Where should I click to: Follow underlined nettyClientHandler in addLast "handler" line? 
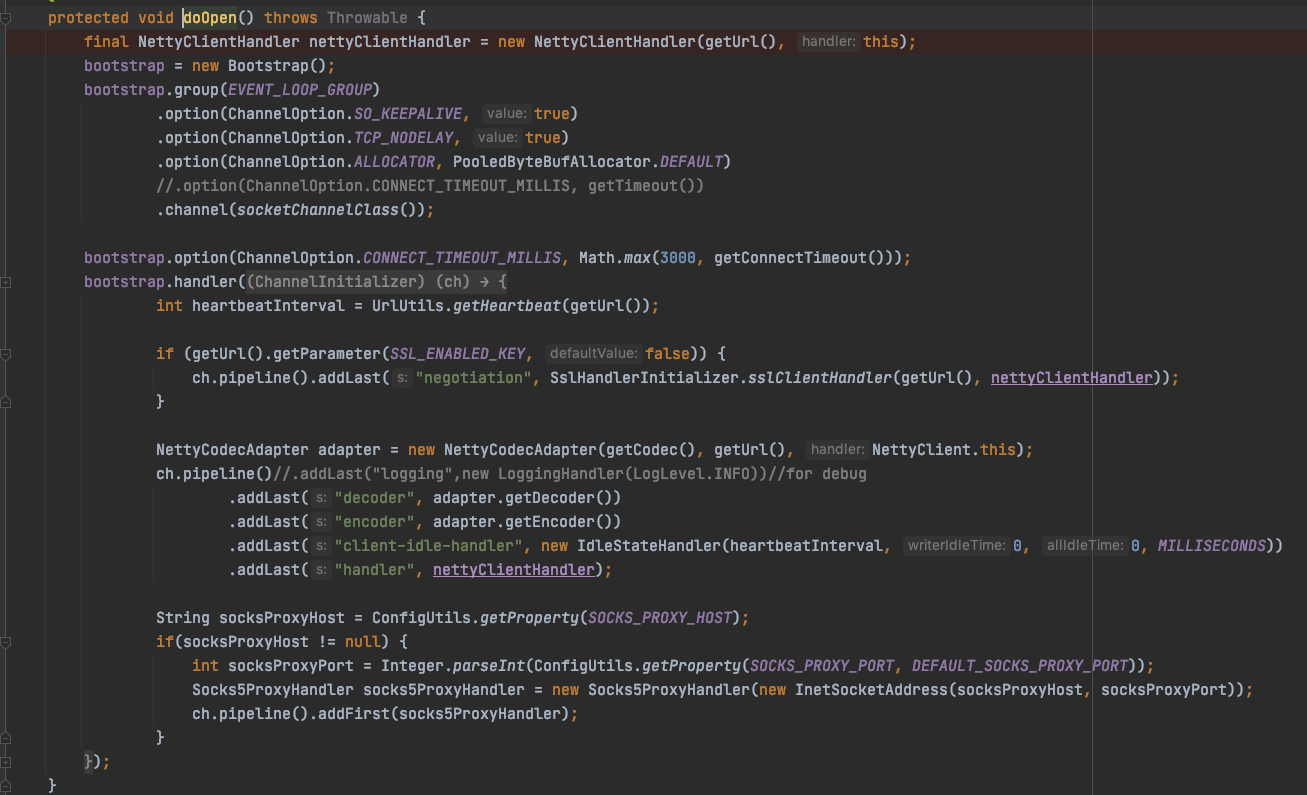pos(514,570)
